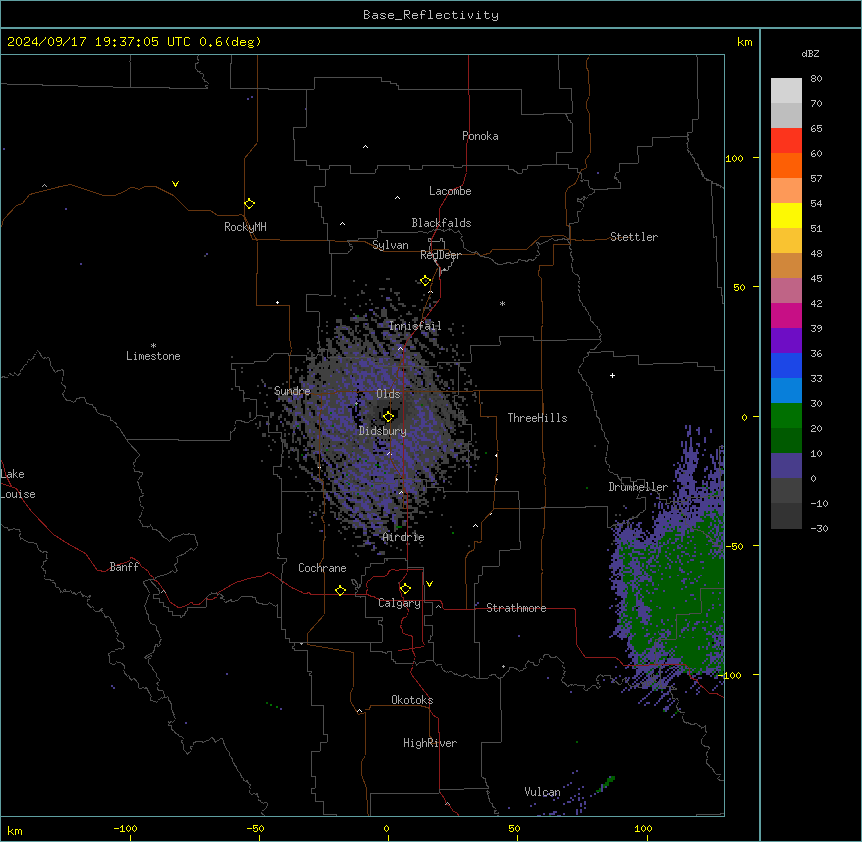Click the Drumheller city label
The image size is (862, 842).
click(638, 487)
